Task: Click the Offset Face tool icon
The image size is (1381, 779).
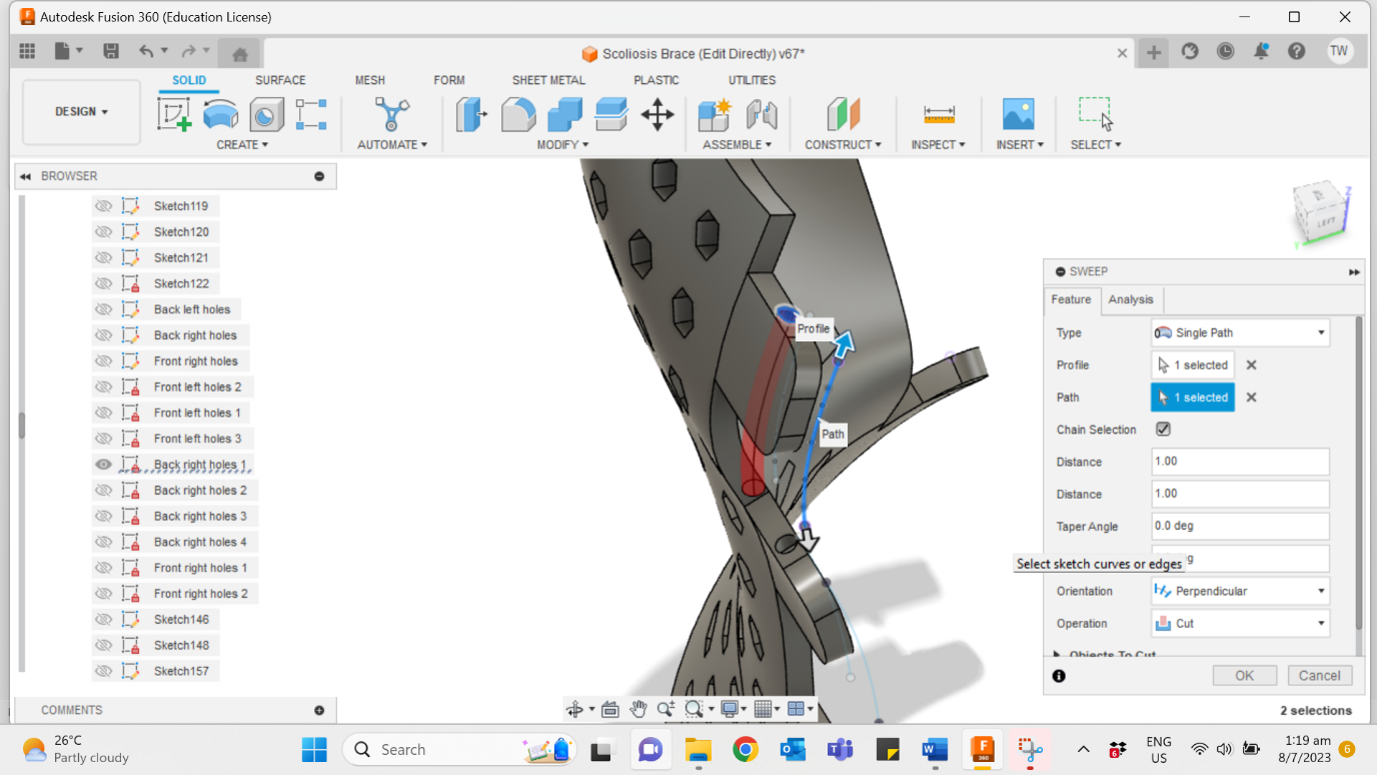Action: click(611, 114)
